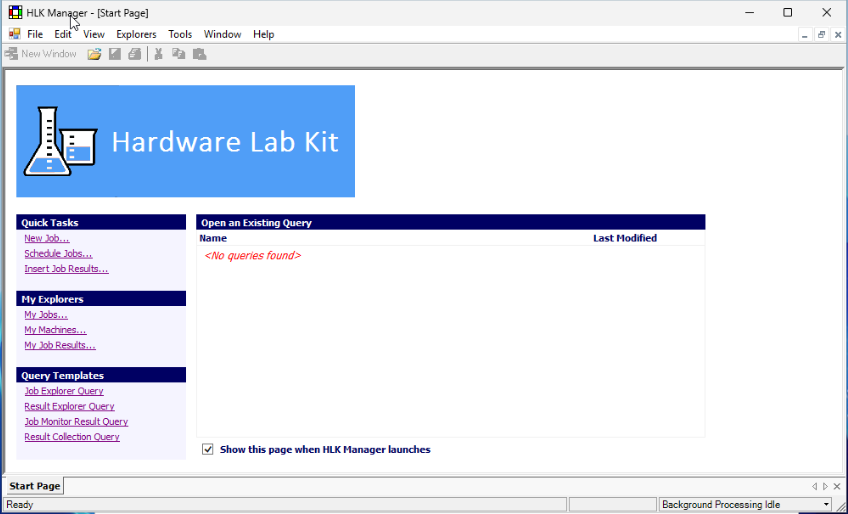Click the Open an Existing Query header
Image resolution: width=848 pixels, height=514 pixels.
450,222
